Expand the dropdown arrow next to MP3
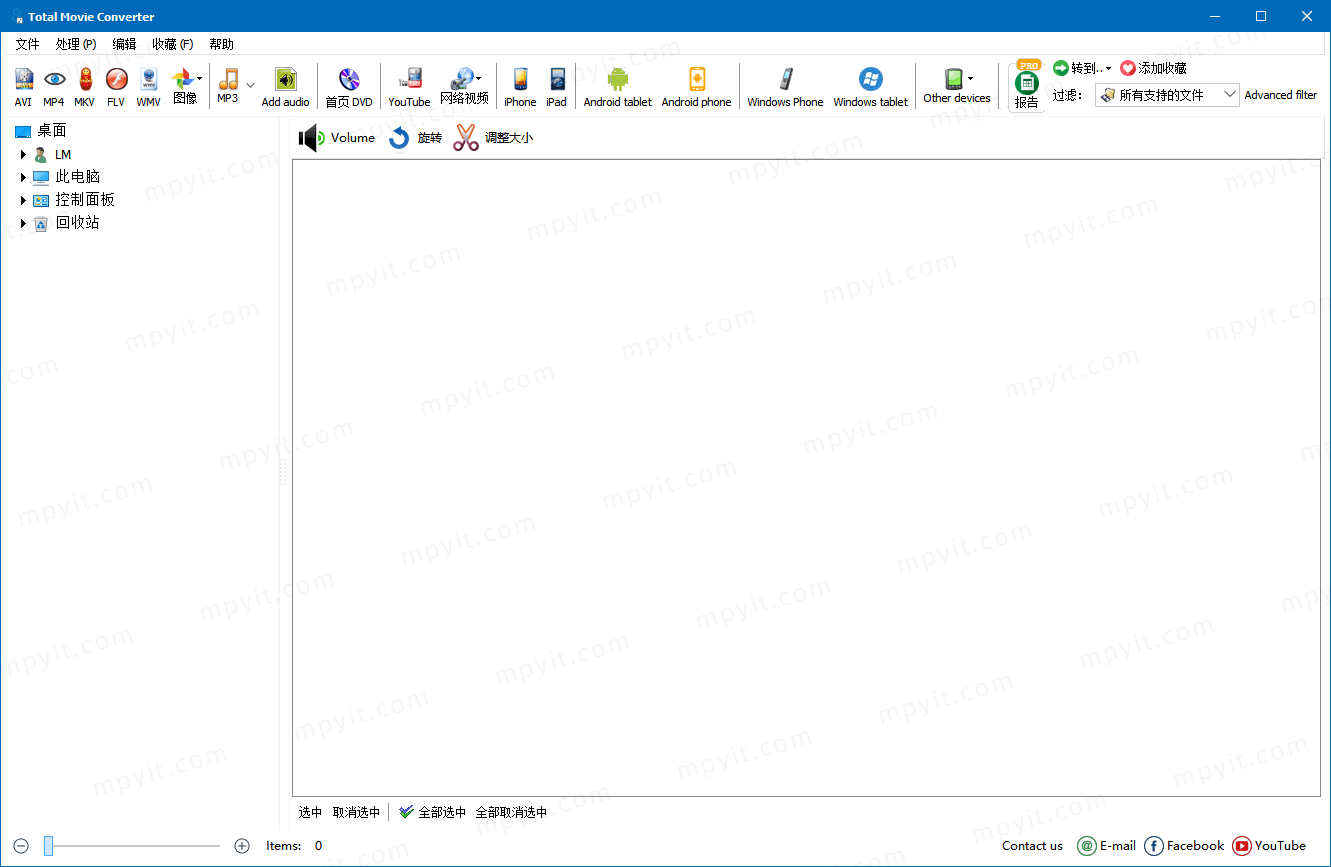The height and width of the screenshot is (867, 1331). (250, 86)
